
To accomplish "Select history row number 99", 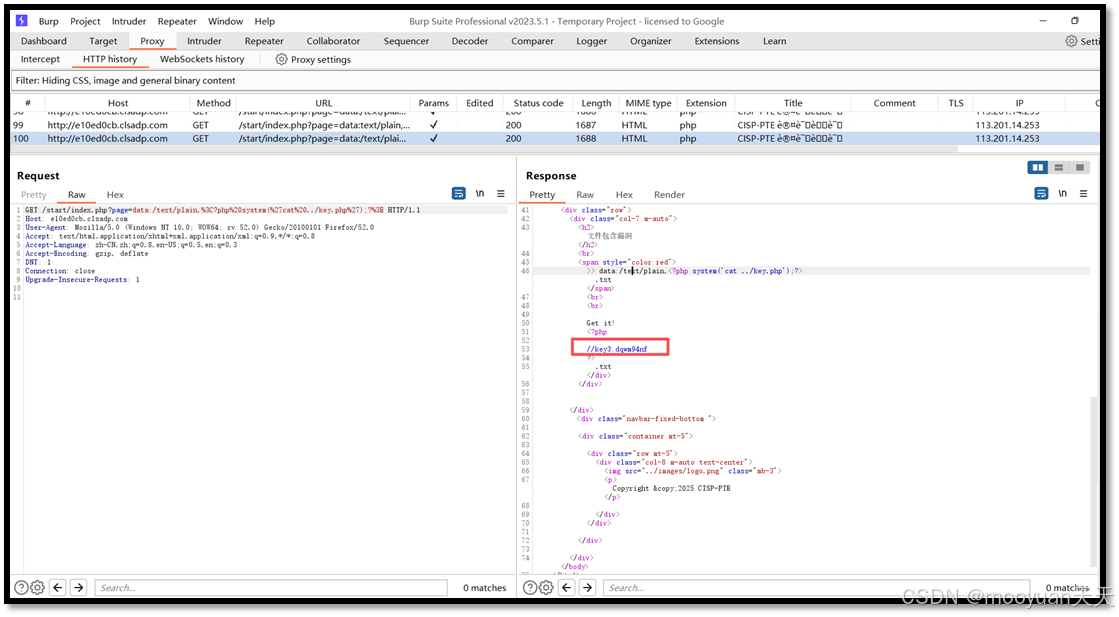I will 555,125.
